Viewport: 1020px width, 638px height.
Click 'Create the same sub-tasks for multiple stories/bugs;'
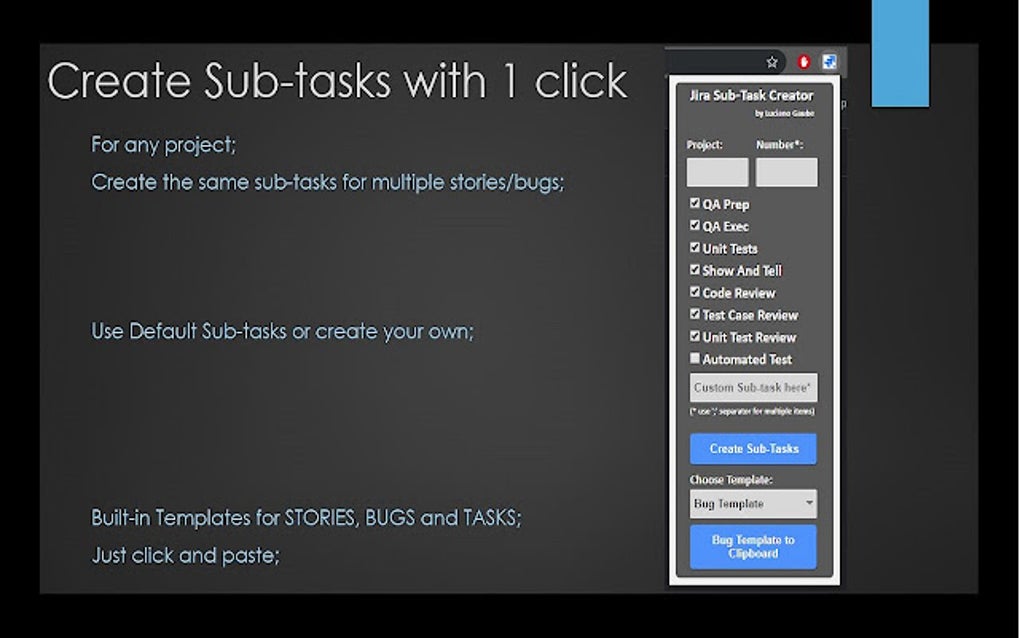pyautogui.click(x=327, y=182)
